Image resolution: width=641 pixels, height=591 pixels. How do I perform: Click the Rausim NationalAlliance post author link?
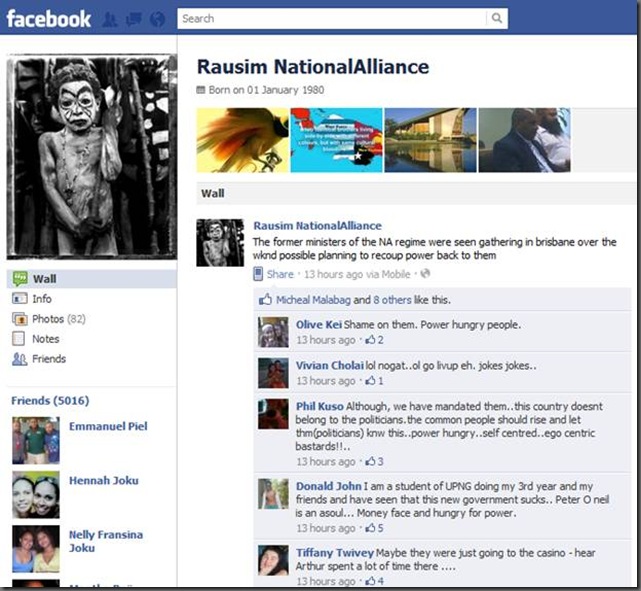(x=317, y=226)
